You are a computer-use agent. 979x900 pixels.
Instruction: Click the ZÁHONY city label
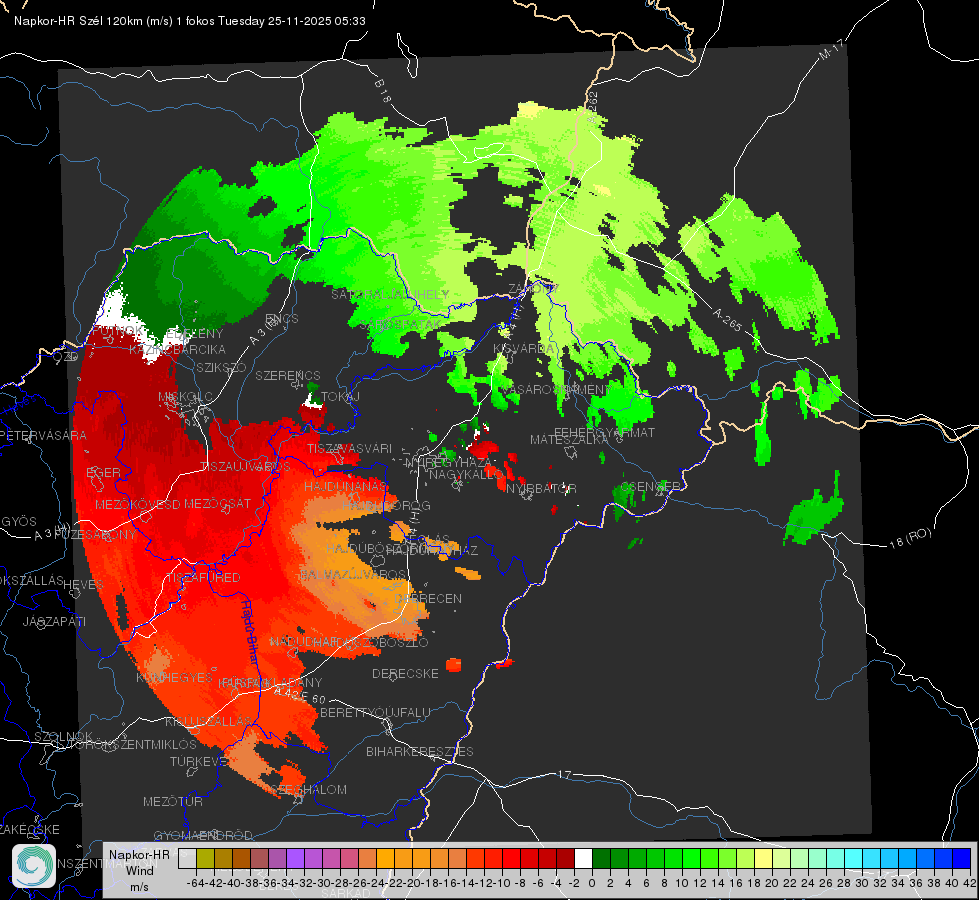(532, 289)
